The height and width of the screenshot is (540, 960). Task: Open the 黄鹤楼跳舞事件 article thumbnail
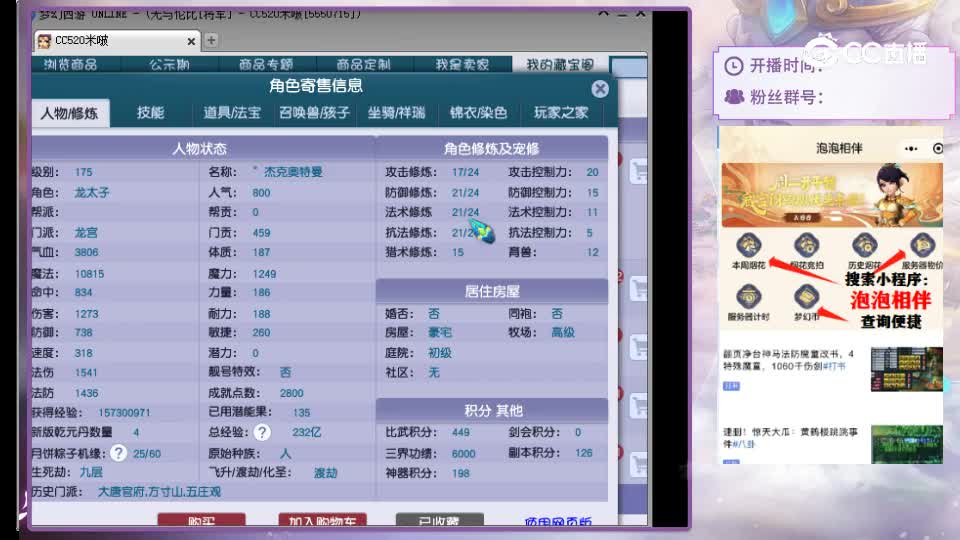(907, 444)
